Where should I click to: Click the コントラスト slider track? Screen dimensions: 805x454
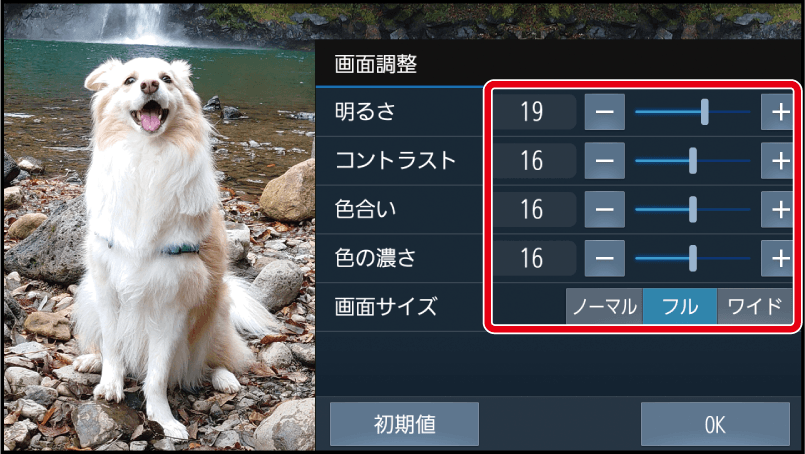pyautogui.click(x=693, y=161)
